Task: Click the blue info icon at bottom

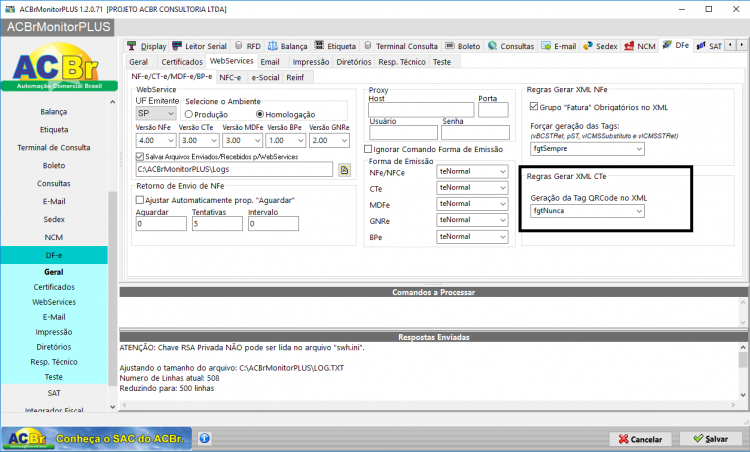Action: coord(204,438)
